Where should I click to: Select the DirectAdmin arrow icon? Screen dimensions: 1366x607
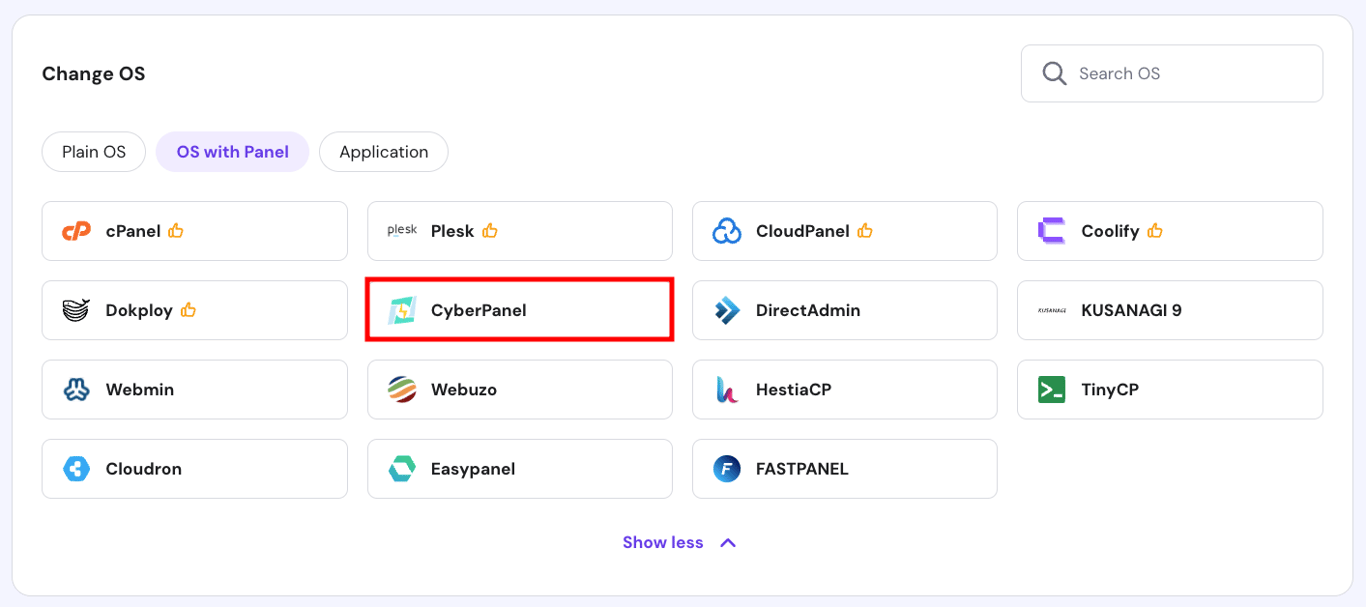(x=727, y=309)
